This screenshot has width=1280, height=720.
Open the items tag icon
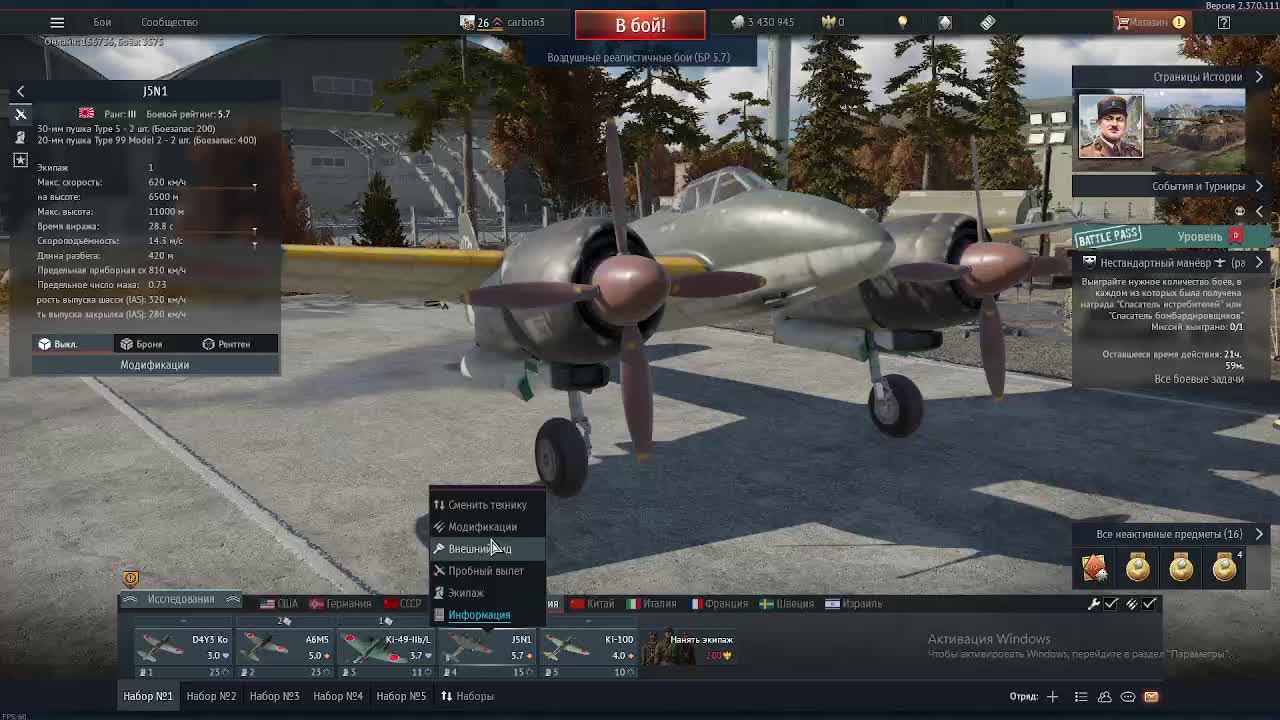[988, 22]
